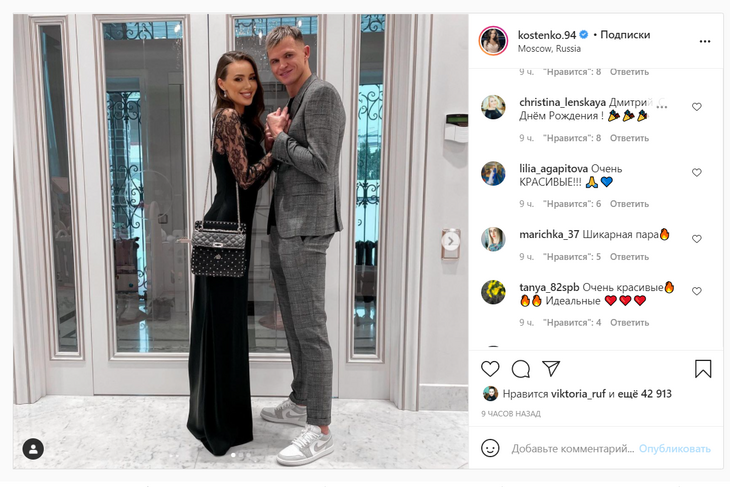Like tanya_82spb's comment heart
730x487 pixels.
696,291
